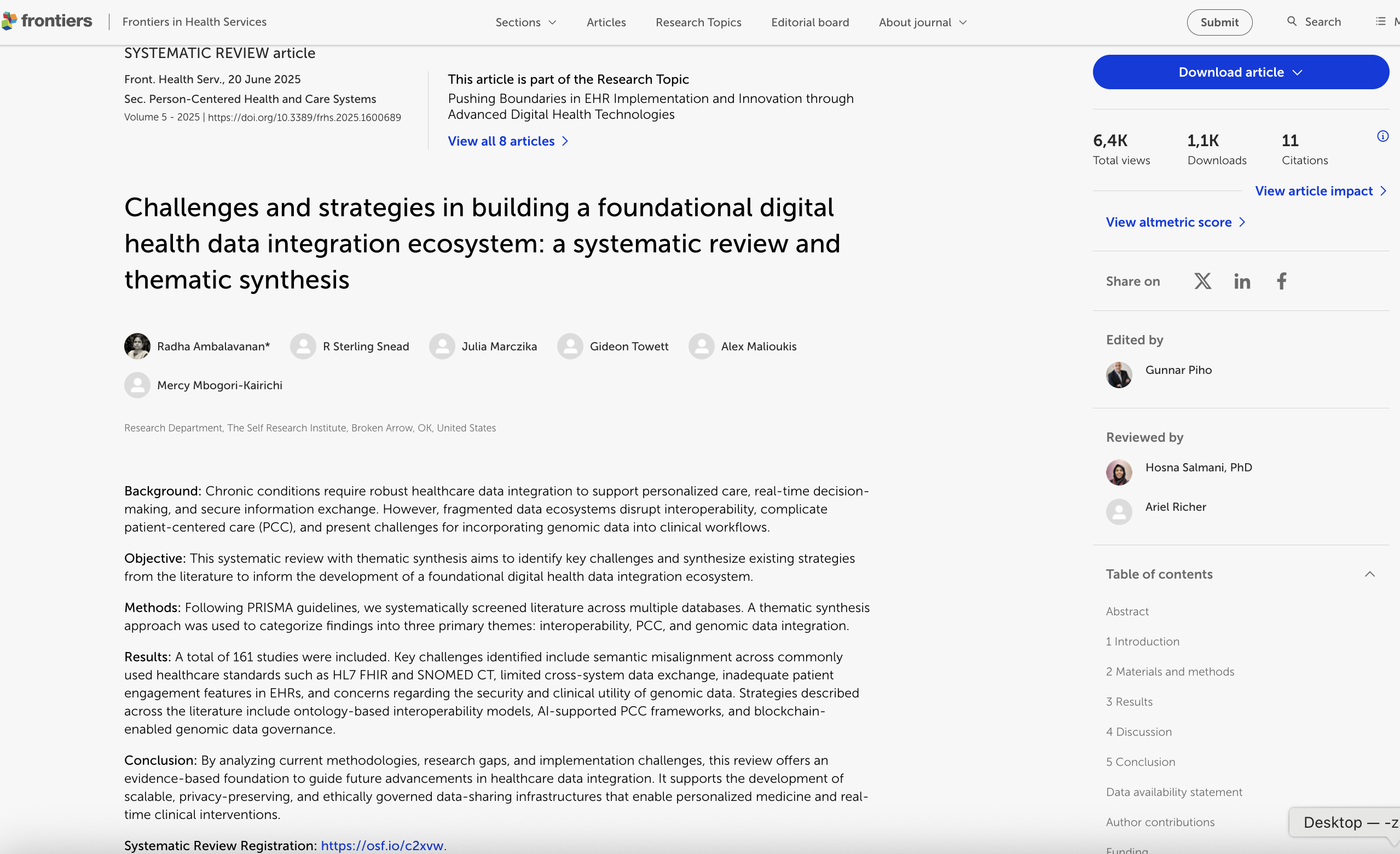The width and height of the screenshot is (1400, 854).
Task: Open the osf.io registration link
Action: (x=382, y=845)
